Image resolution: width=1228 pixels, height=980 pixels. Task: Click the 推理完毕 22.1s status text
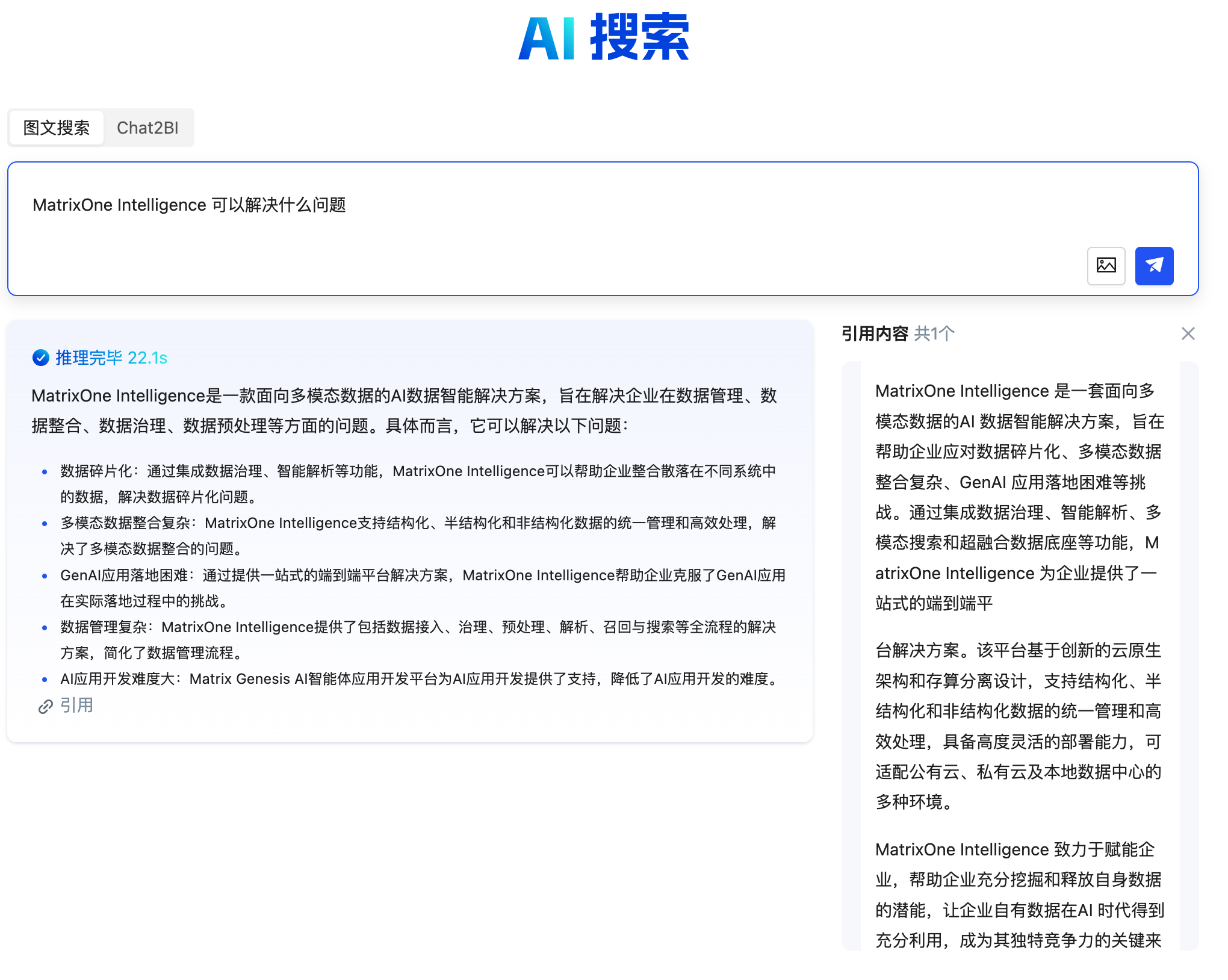tap(111, 358)
